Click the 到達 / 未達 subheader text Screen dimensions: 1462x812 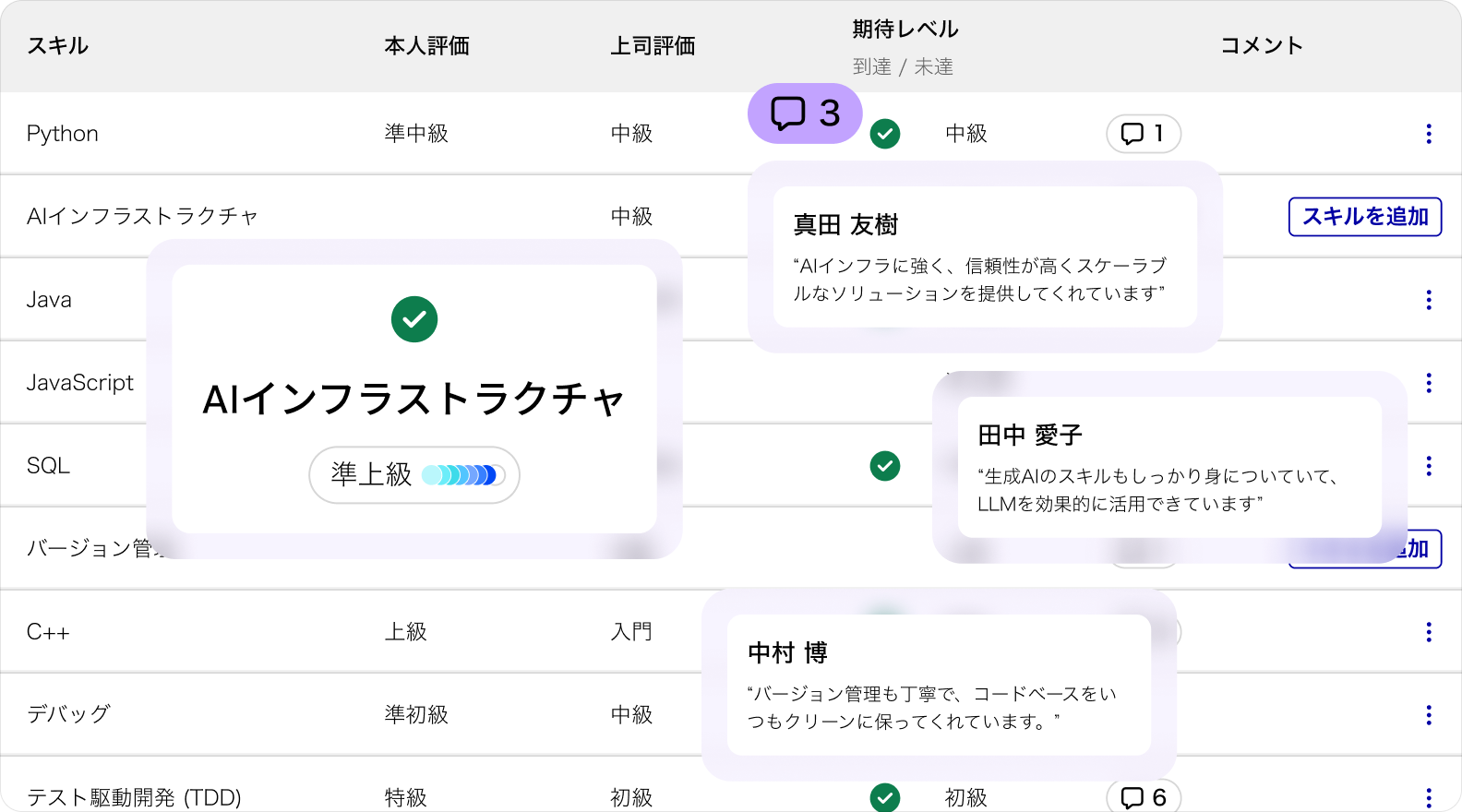click(903, 66)
